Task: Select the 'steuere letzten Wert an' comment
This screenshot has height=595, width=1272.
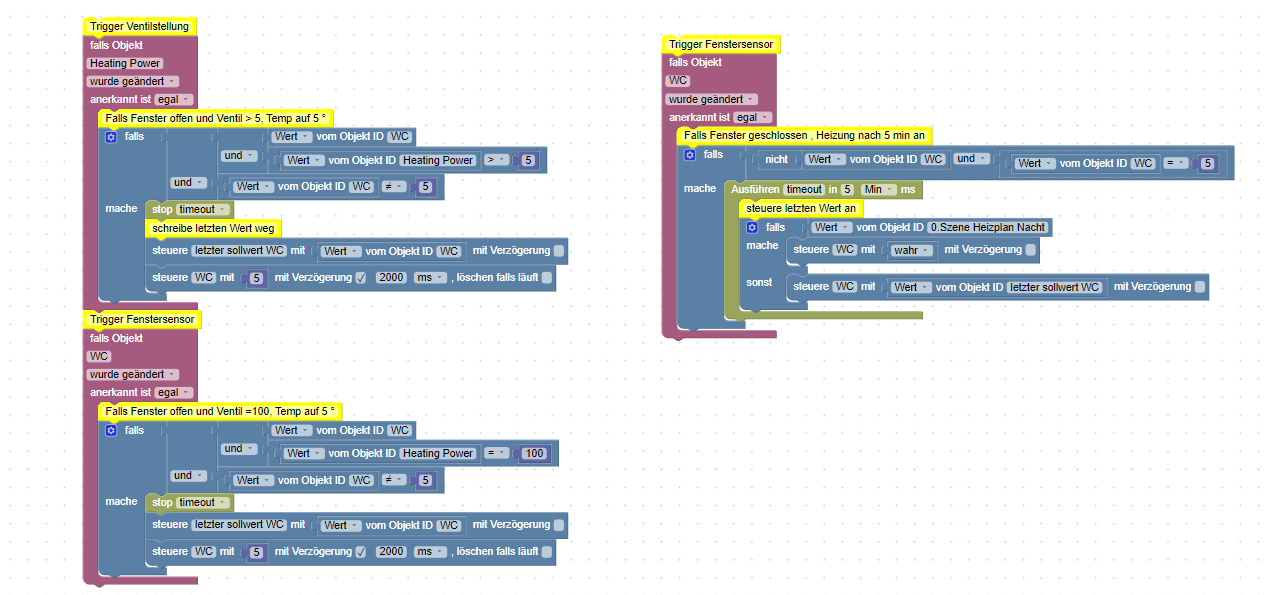Action: [802, 208]
